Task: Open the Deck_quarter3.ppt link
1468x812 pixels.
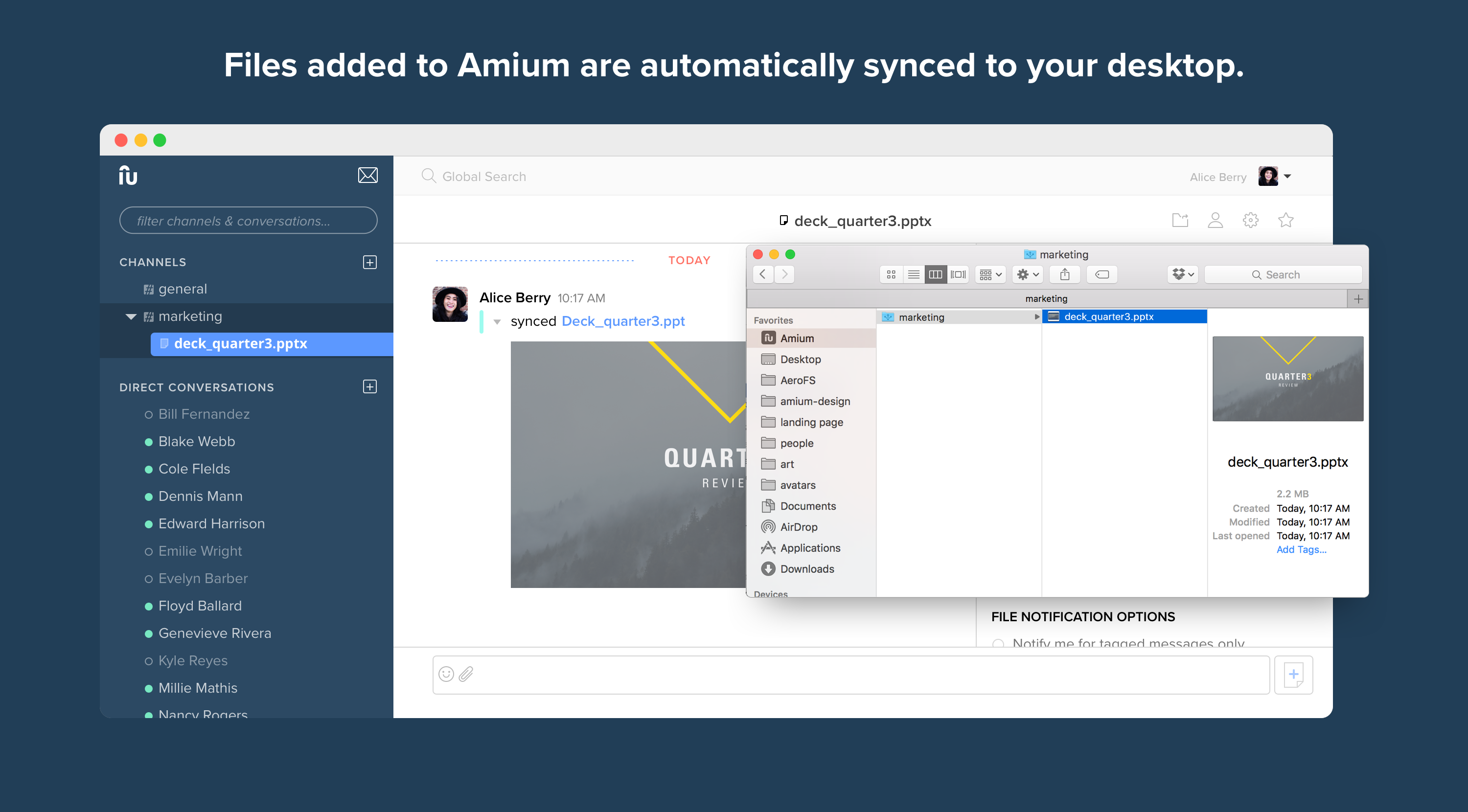Action: [x=623, y=321]
